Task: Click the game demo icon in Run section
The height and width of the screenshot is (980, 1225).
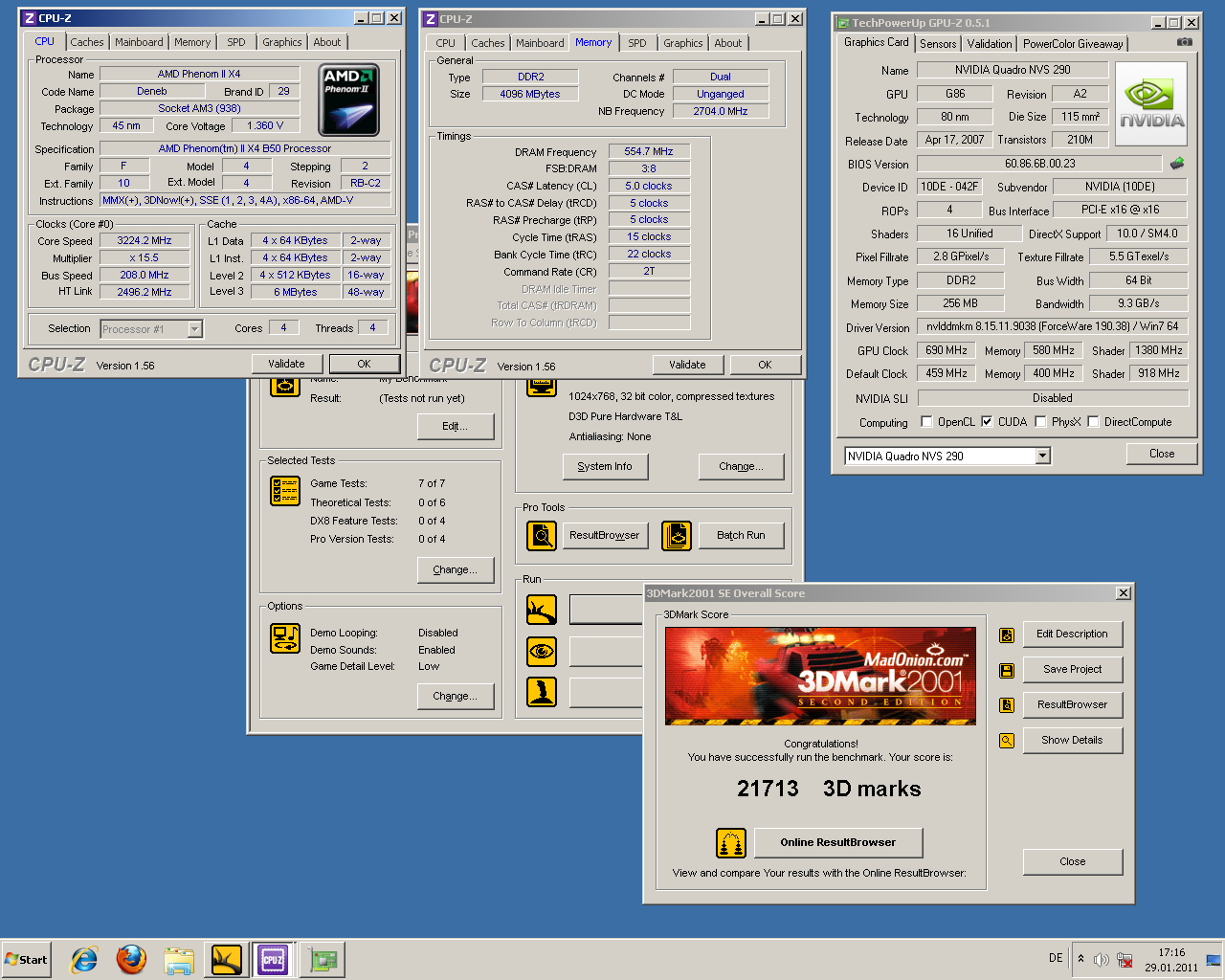Action: point(542,692)
